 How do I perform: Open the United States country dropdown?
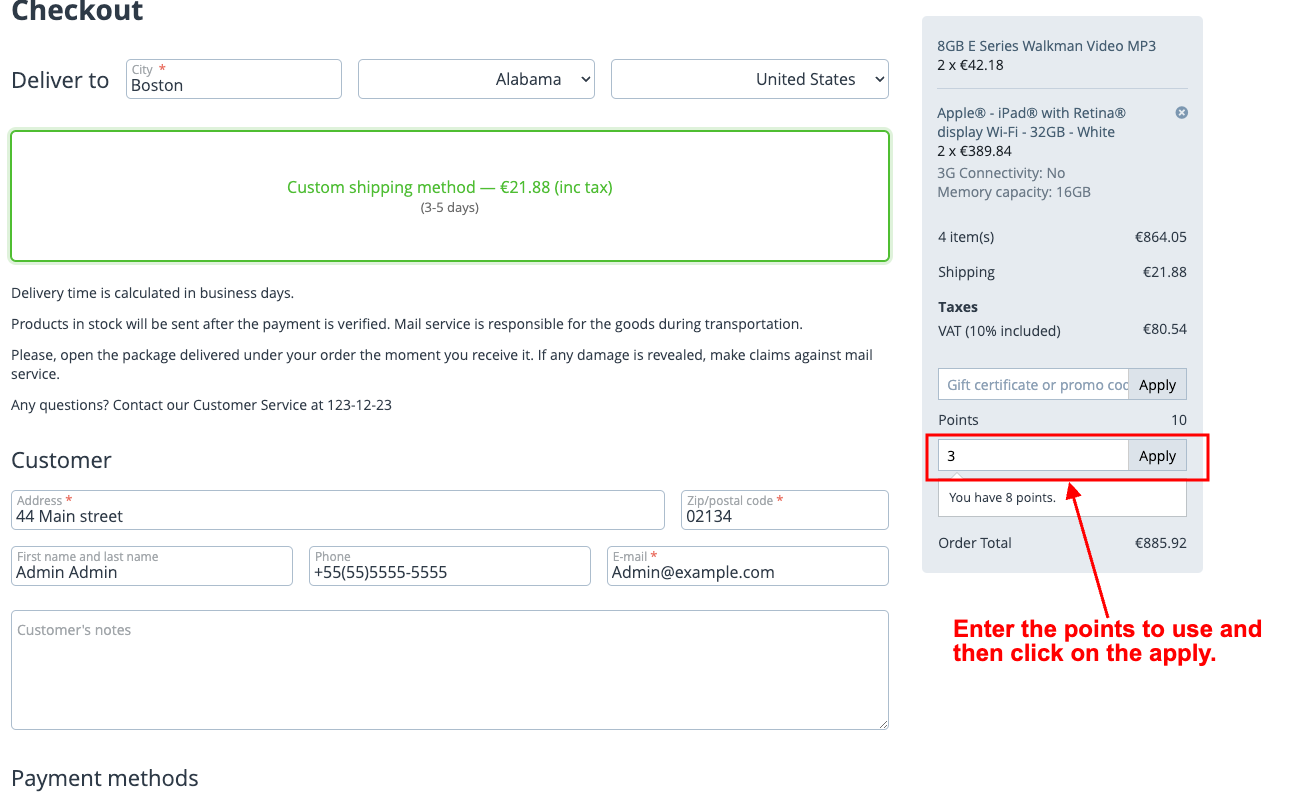tap(749, 80)
